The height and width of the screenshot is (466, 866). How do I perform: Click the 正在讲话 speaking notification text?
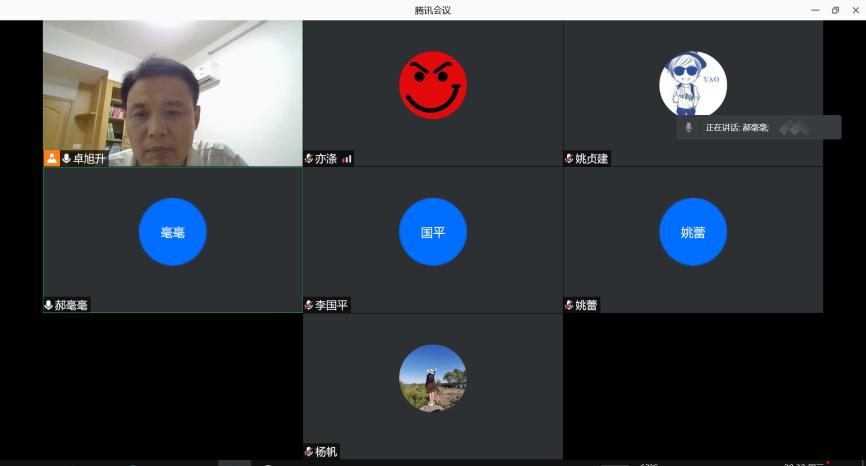tap(737, 127)
